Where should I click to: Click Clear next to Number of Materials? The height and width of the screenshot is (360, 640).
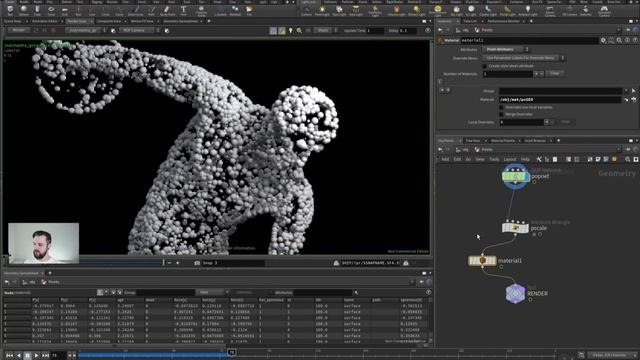click(x=554, y=73)
